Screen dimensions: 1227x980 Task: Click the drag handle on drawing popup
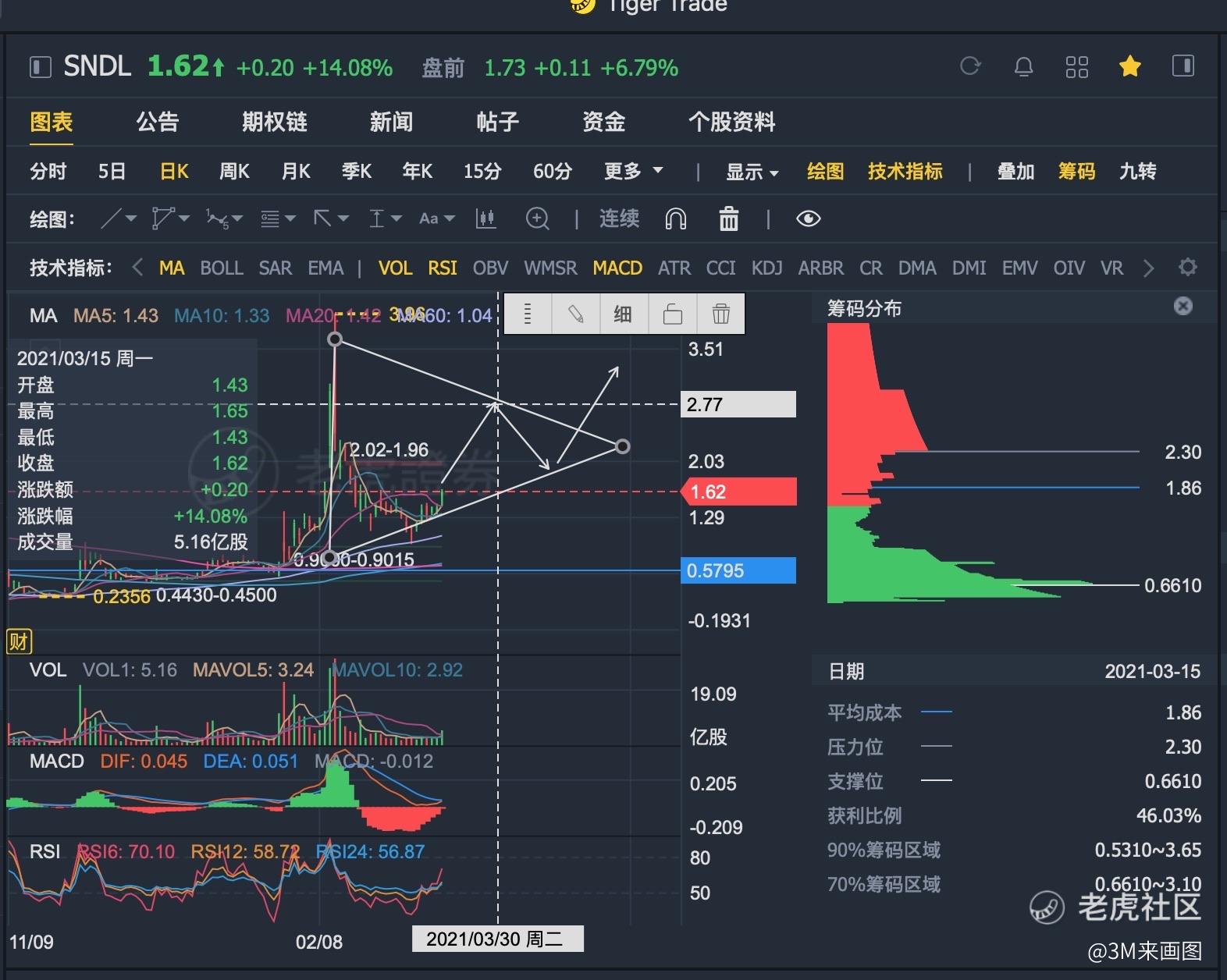pos(528,314)
